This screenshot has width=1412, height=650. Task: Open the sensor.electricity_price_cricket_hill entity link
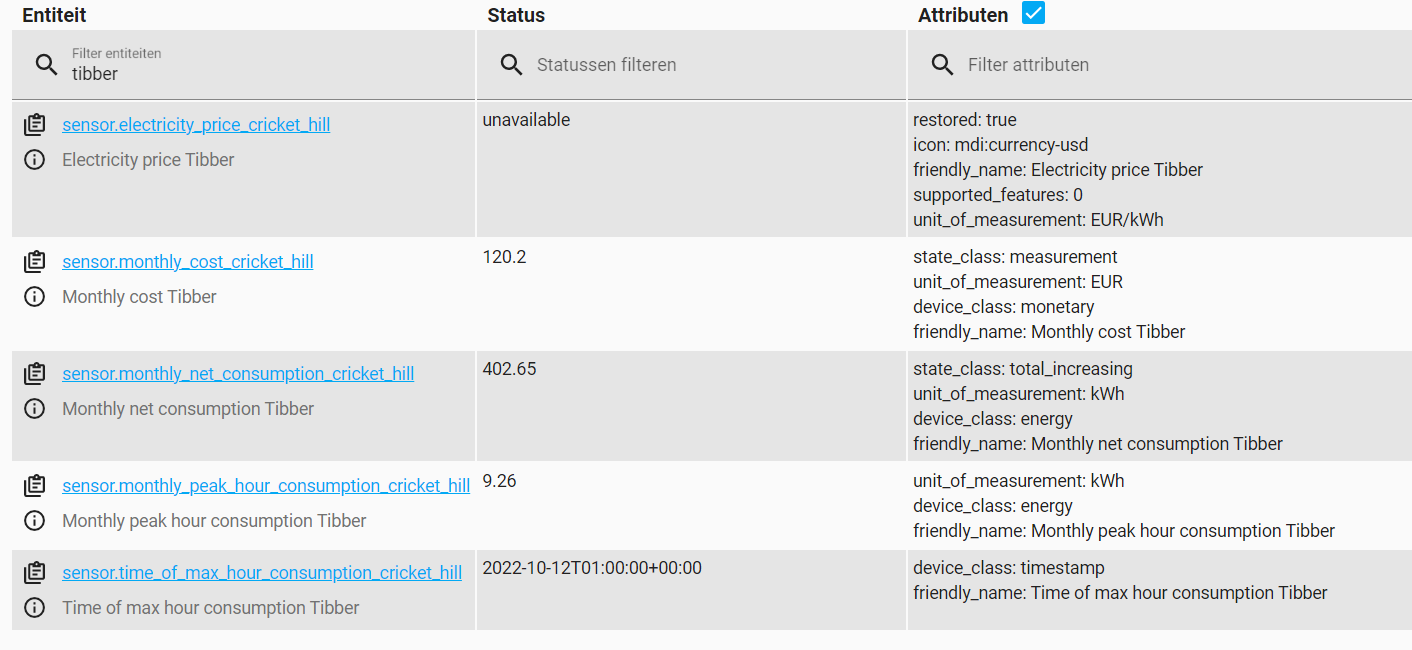tap(196, 124)
